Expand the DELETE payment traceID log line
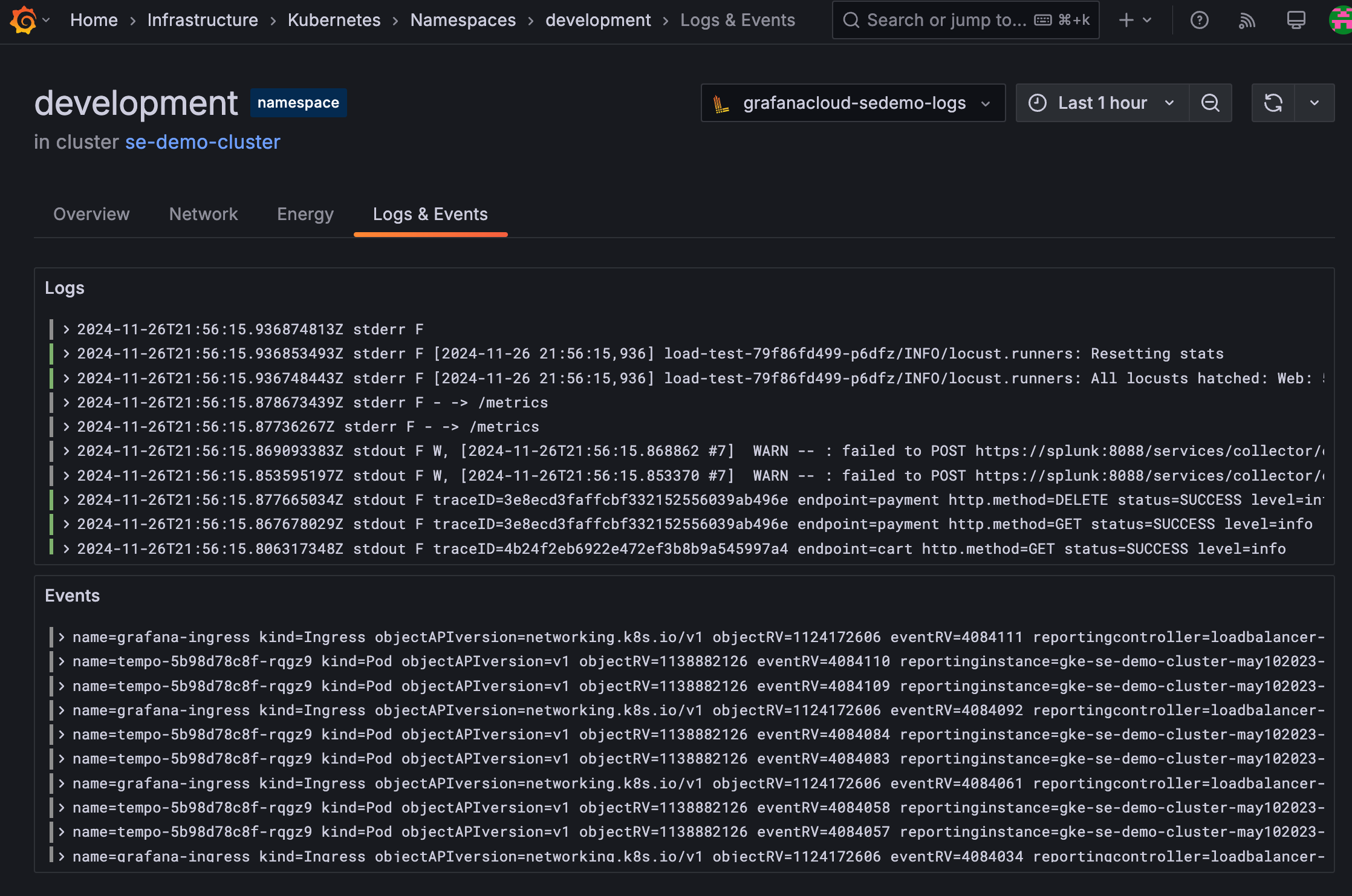 67,500
